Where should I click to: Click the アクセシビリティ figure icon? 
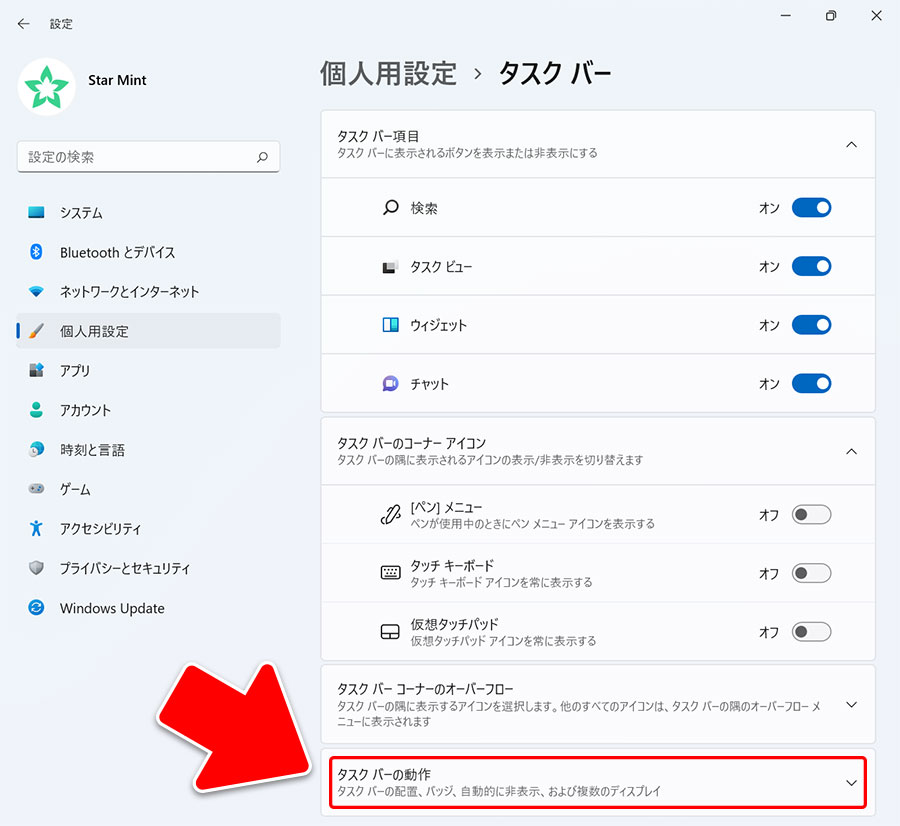36,528
